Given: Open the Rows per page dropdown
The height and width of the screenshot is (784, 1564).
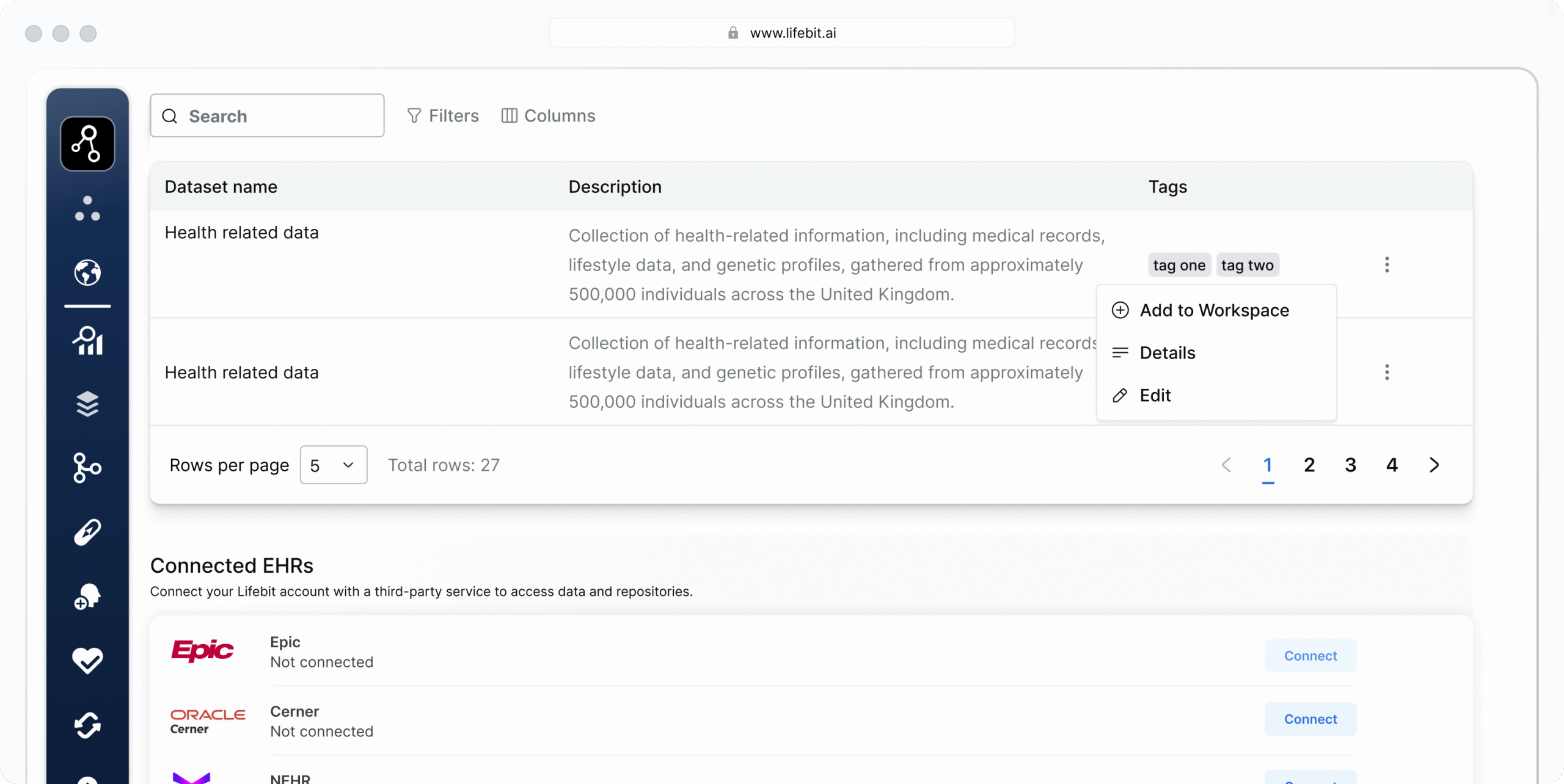Looking at the screenshot, I should coord(334,465).
